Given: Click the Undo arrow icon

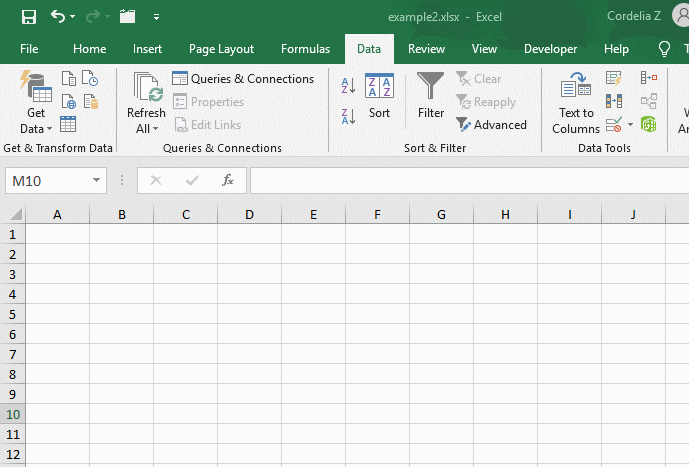Looking at the screenshot, I should click(58, 17).
